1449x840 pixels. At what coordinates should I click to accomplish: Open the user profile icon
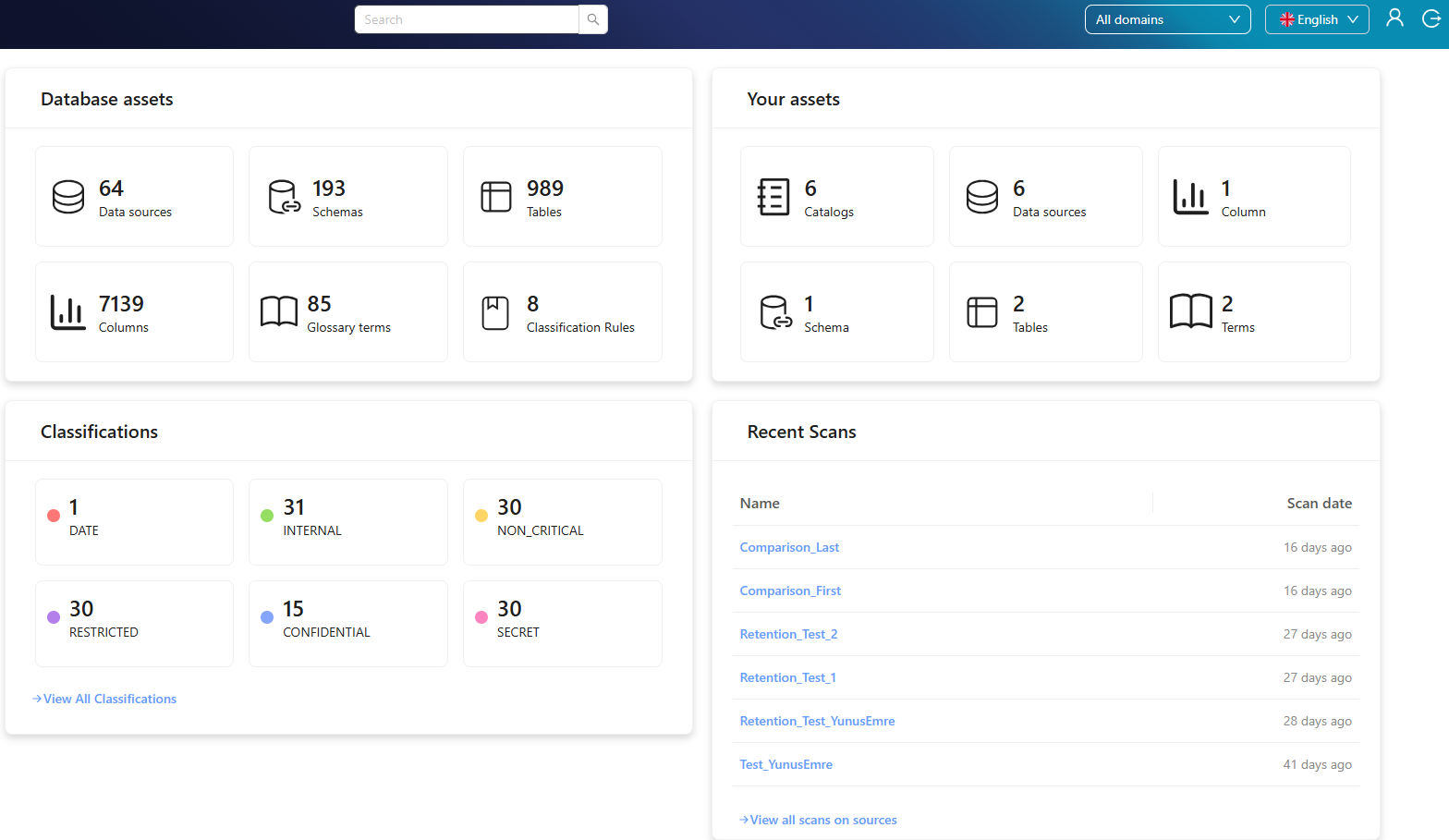pyautogui.click(x=1394, y=18)
